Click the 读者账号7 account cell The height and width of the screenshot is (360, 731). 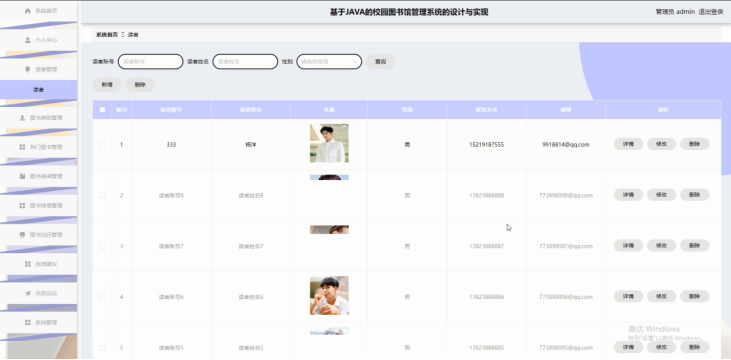(171, 246)
